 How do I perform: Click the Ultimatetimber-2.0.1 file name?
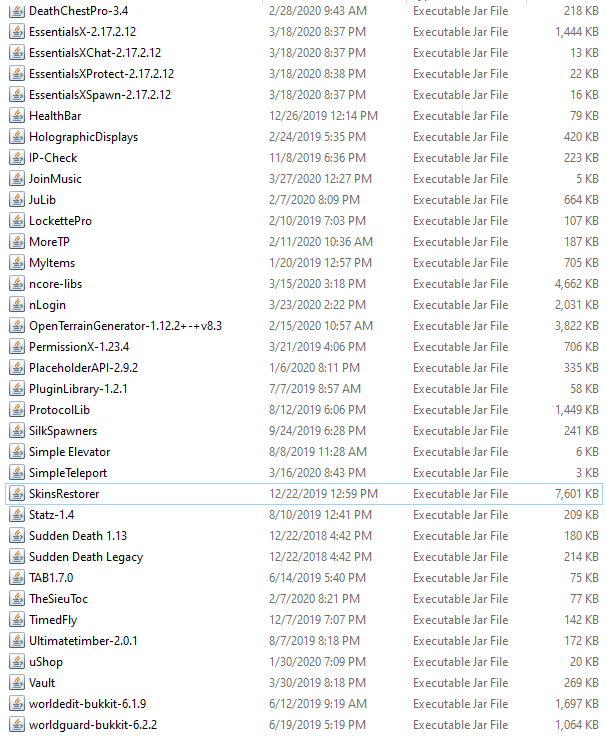[x=83, y=641]
